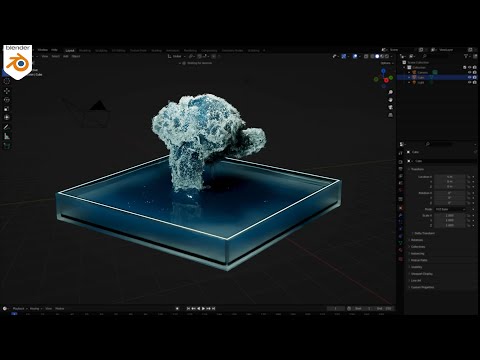Switch to wireframe viewport shading
Image resolution: width=480 pixels, height=360 pixels.
(x=372, y=56)
